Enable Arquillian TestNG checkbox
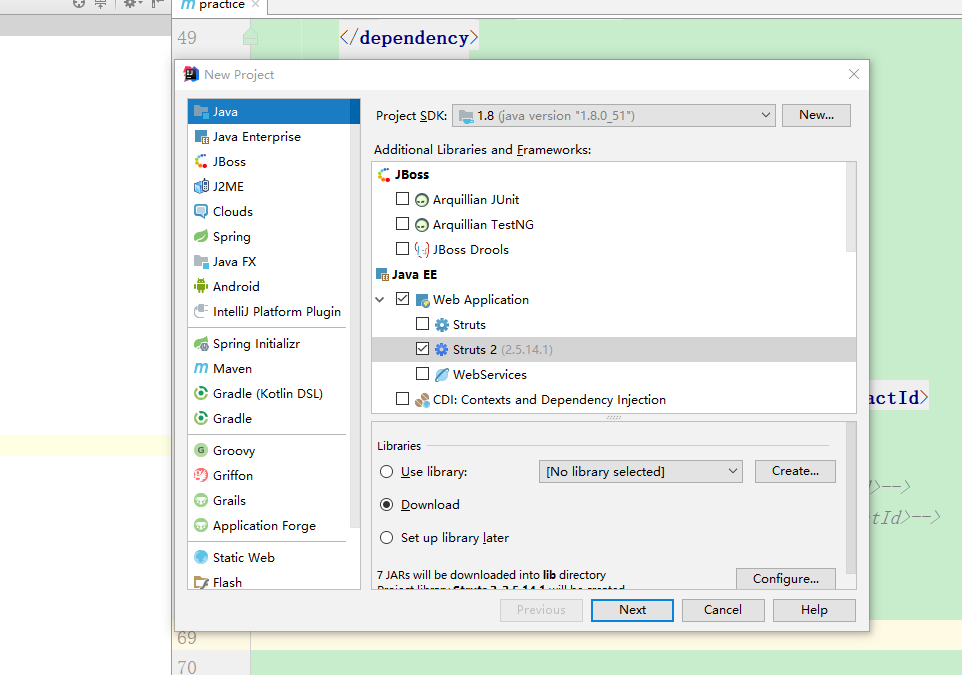 (x=402, y=224)
